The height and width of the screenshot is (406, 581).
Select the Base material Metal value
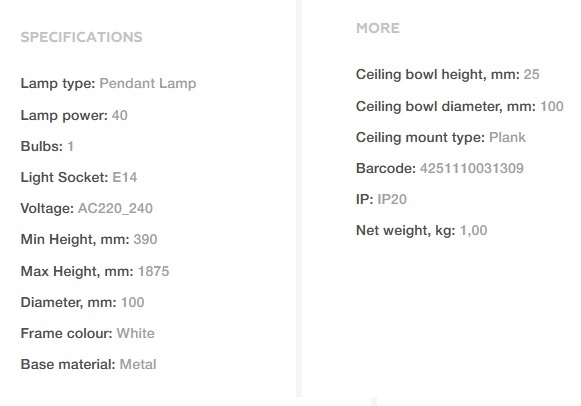[138, 365]
